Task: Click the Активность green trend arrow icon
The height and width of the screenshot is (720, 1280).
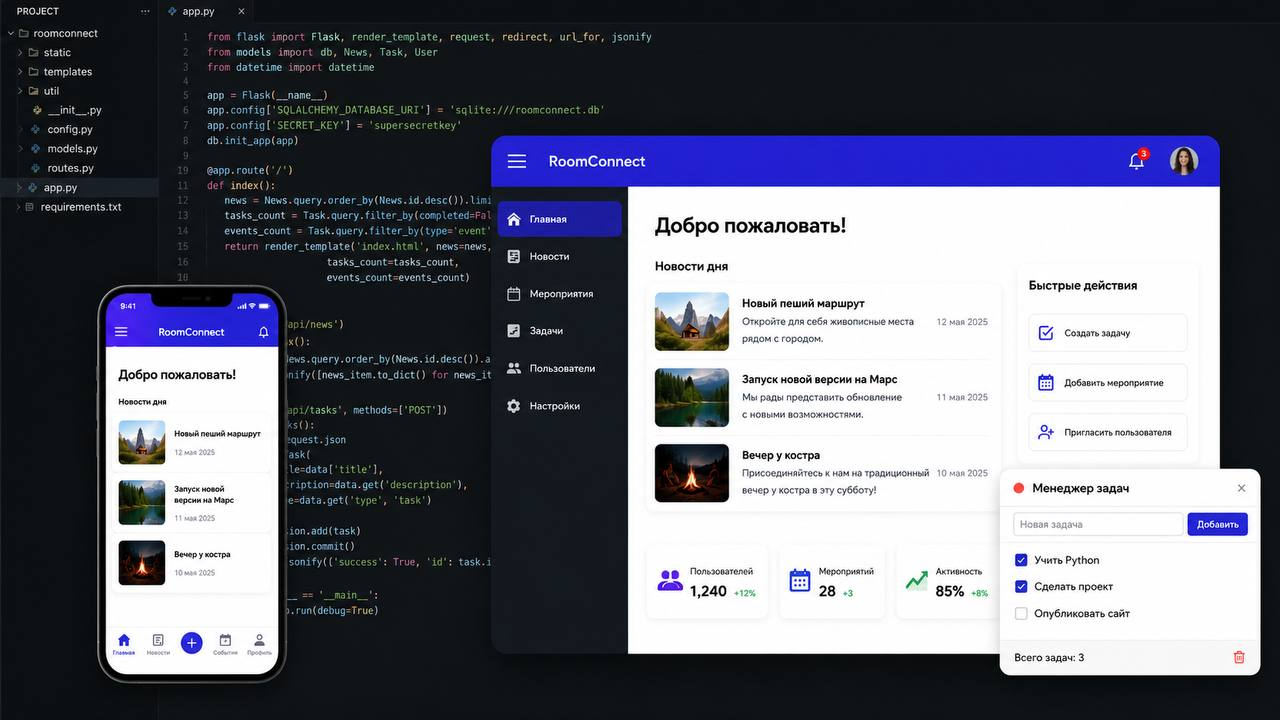Action: click(917, 580)
